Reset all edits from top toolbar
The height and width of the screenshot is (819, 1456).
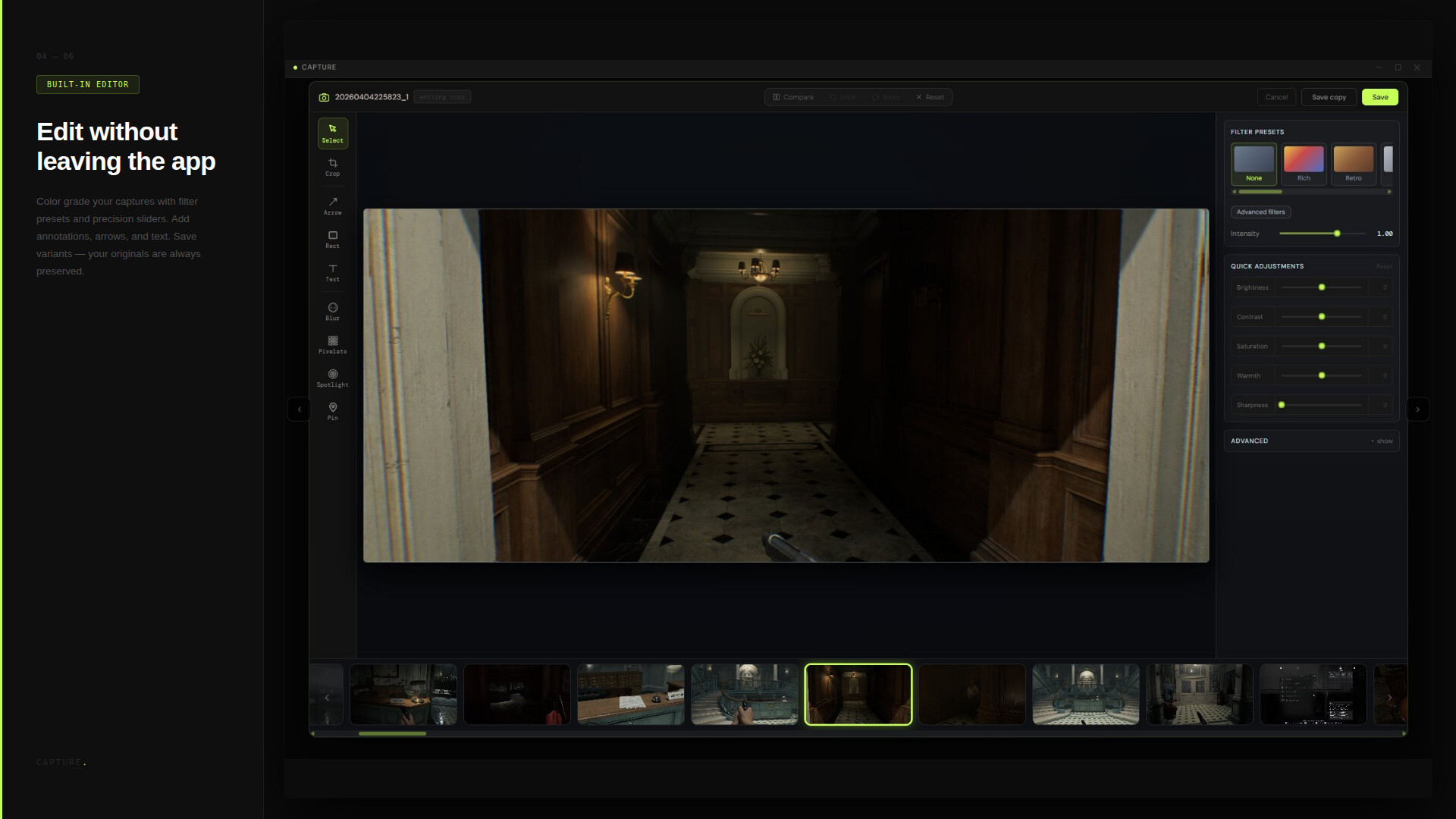click(930, 97)
